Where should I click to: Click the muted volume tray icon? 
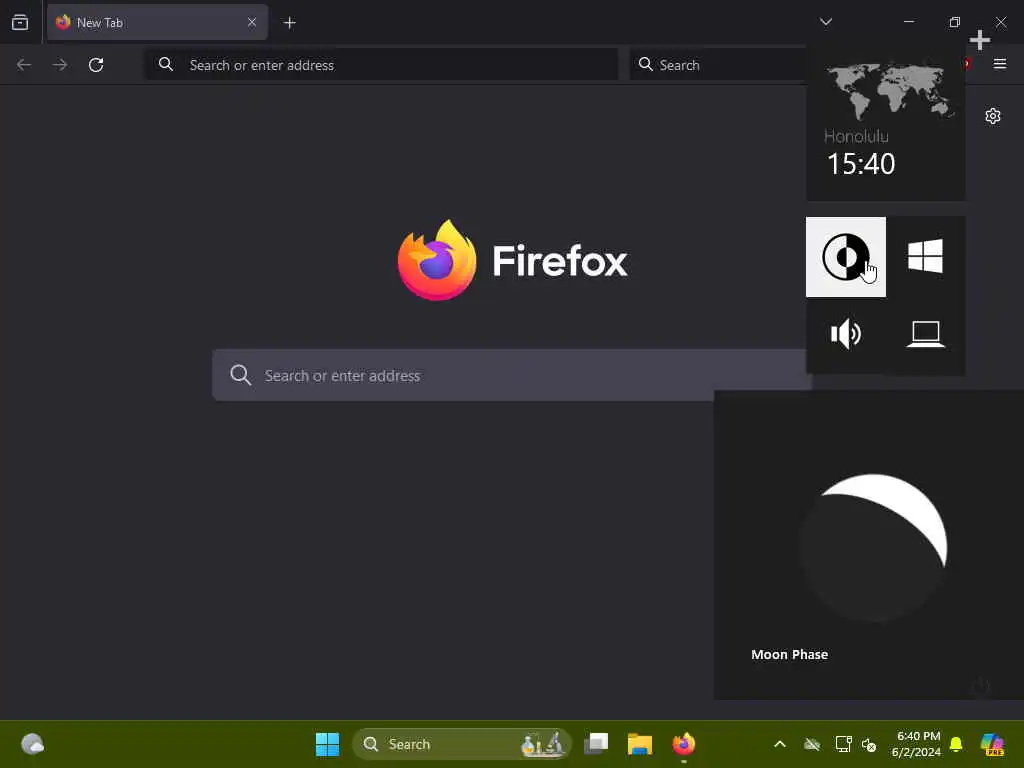click(869, 744)
